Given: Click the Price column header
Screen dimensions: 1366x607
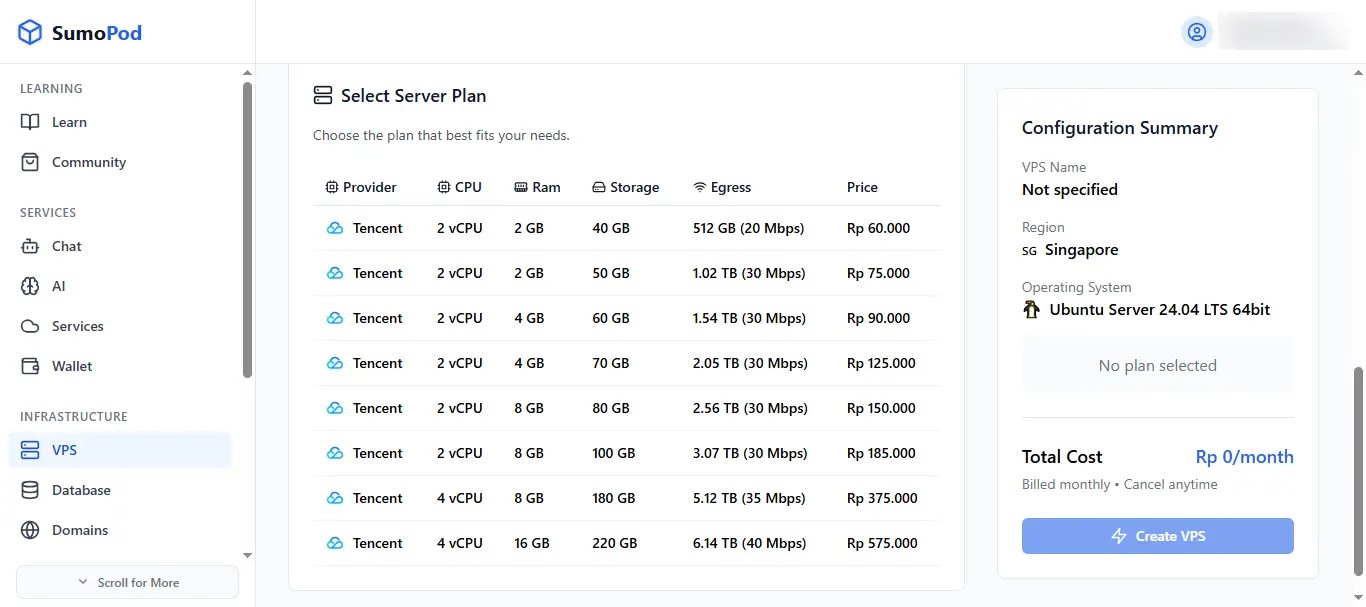Looking at the screenshot, I should click(862, 187).
